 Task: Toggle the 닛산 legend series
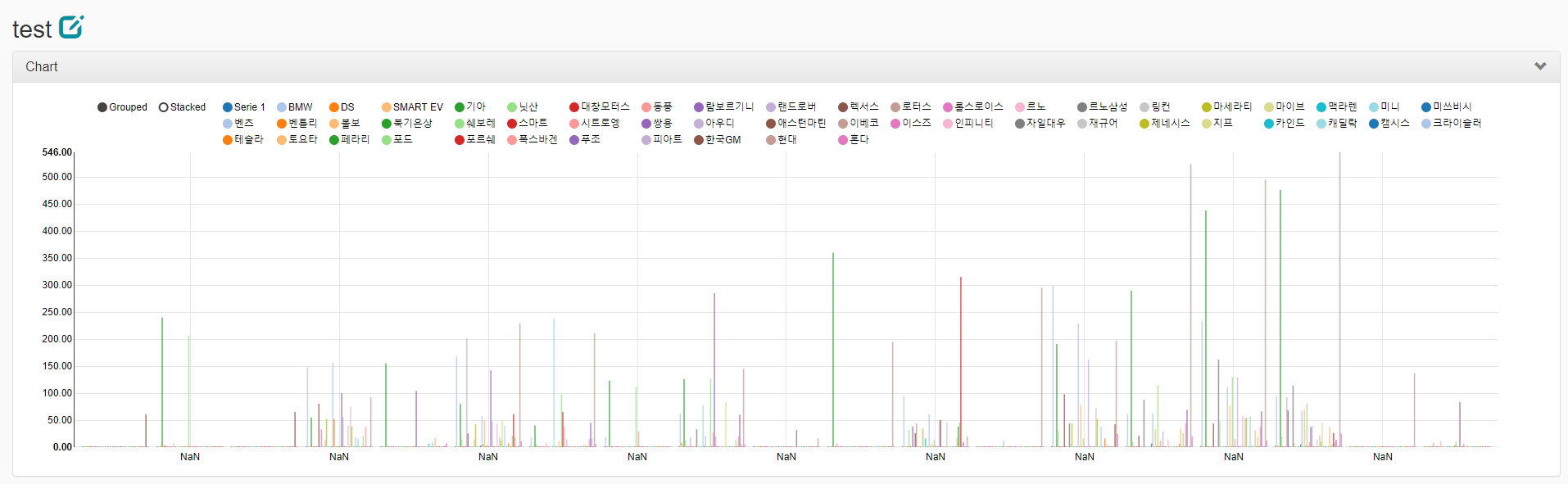click(523, 107)
